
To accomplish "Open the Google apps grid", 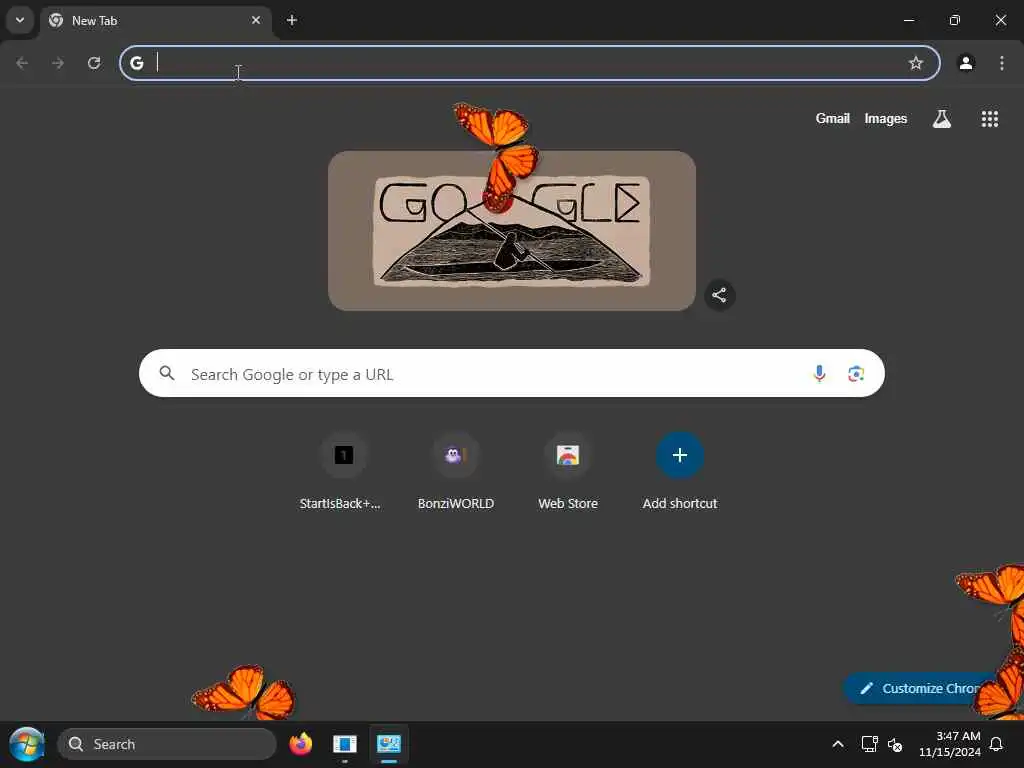I will tap(989, 119).
